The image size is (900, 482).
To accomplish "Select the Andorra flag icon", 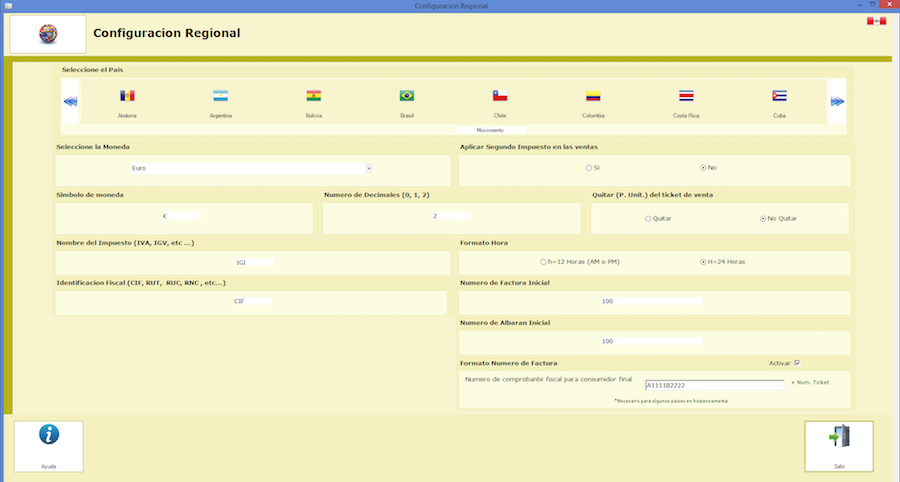I will [127, 96].
